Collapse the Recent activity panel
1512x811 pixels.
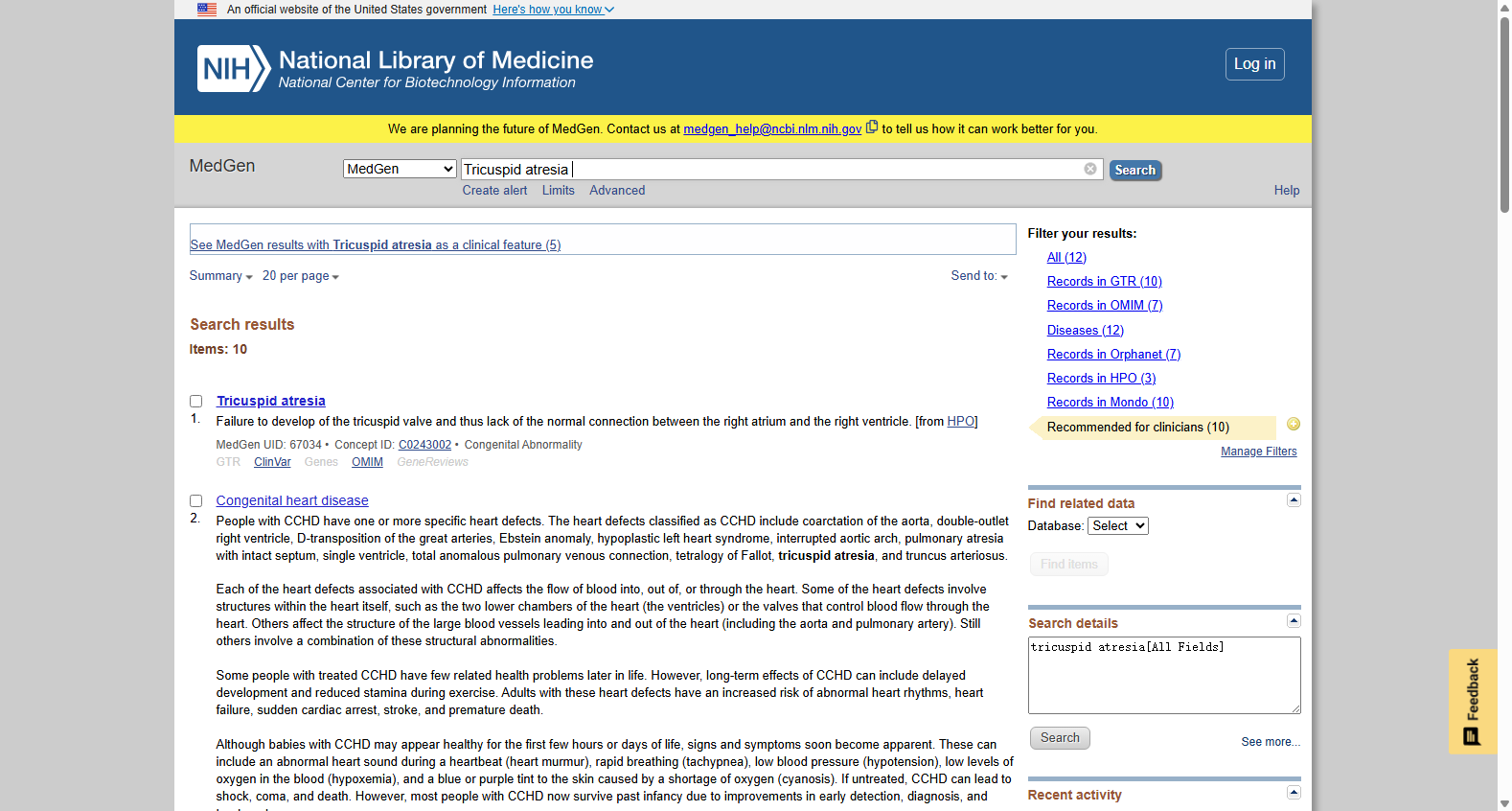pos(1294,792)
